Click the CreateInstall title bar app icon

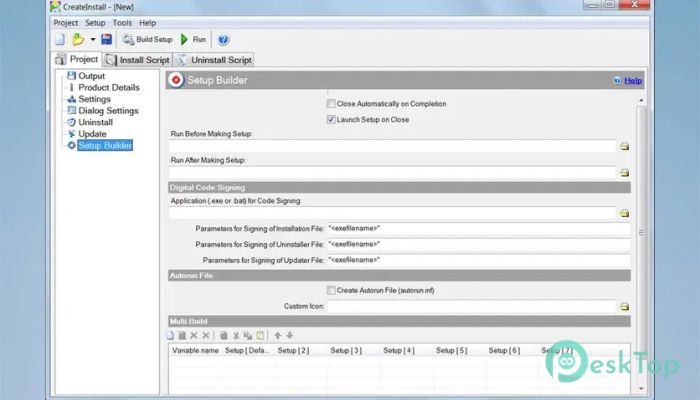55,6
